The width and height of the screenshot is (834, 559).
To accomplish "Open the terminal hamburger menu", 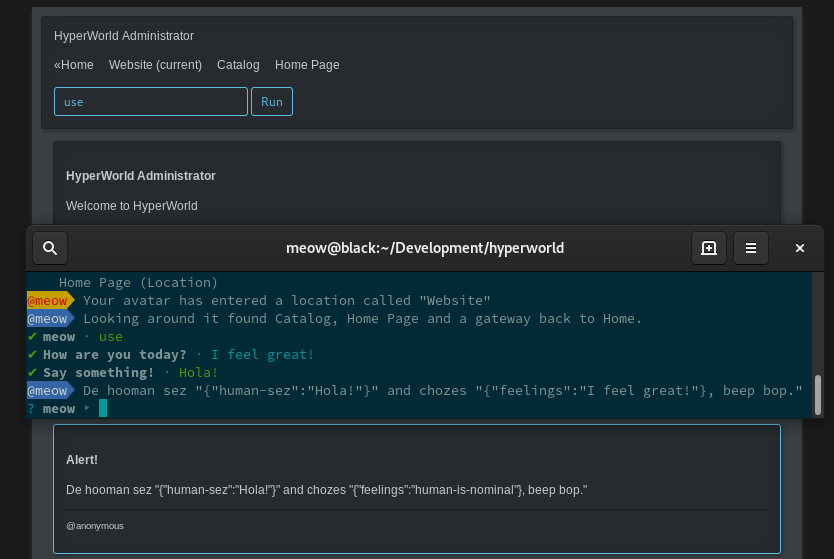I will point(750,248).
